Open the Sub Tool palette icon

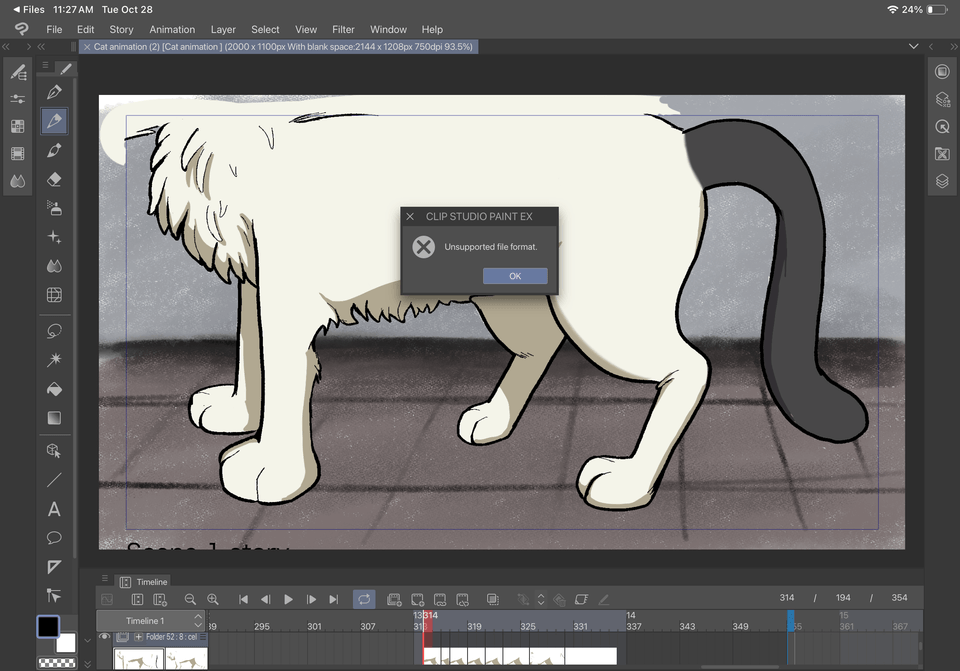click(x=18, y=72)
